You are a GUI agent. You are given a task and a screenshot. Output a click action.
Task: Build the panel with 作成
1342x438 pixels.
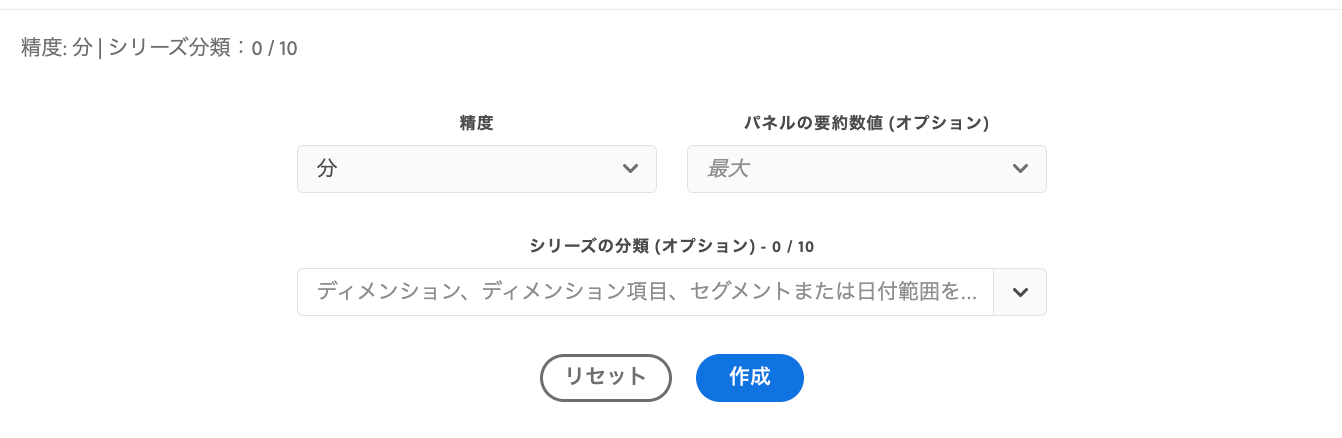(x=750, y=378)
